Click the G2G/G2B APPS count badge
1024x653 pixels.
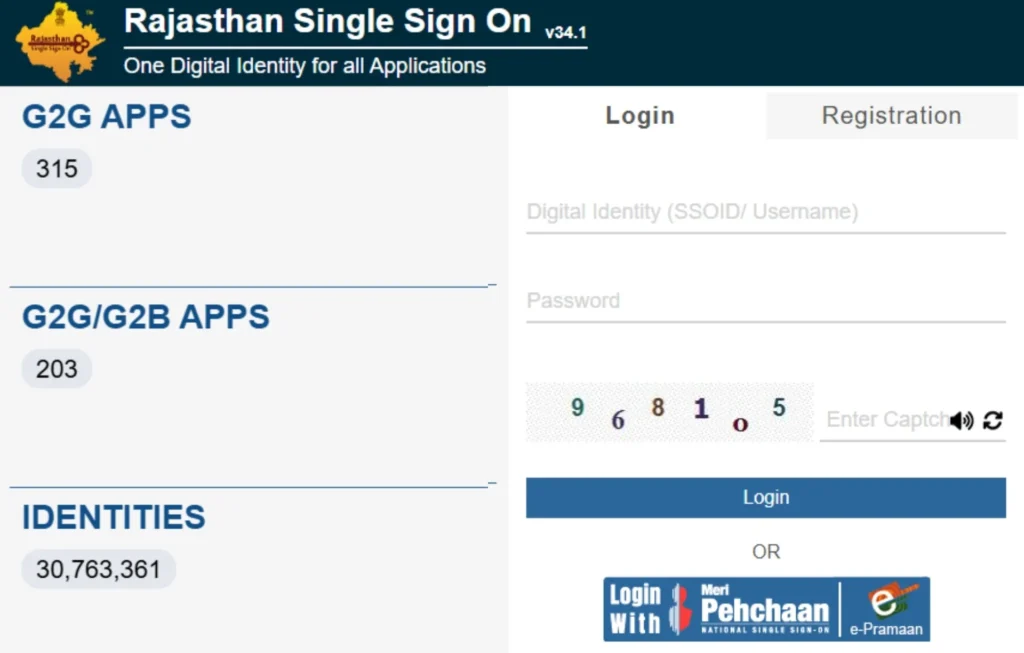(x=56, y=368)
